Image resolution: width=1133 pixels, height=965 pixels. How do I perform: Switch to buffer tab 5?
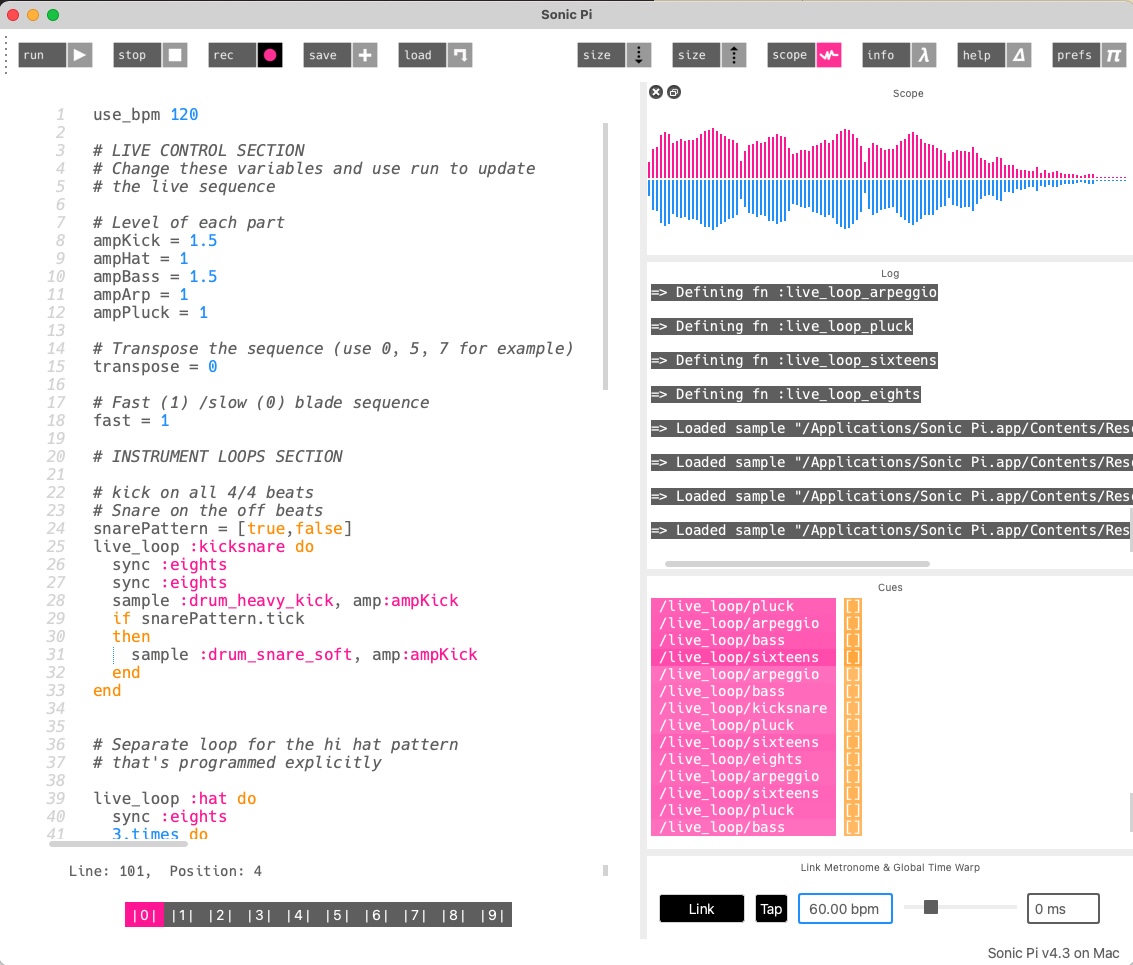338,915
